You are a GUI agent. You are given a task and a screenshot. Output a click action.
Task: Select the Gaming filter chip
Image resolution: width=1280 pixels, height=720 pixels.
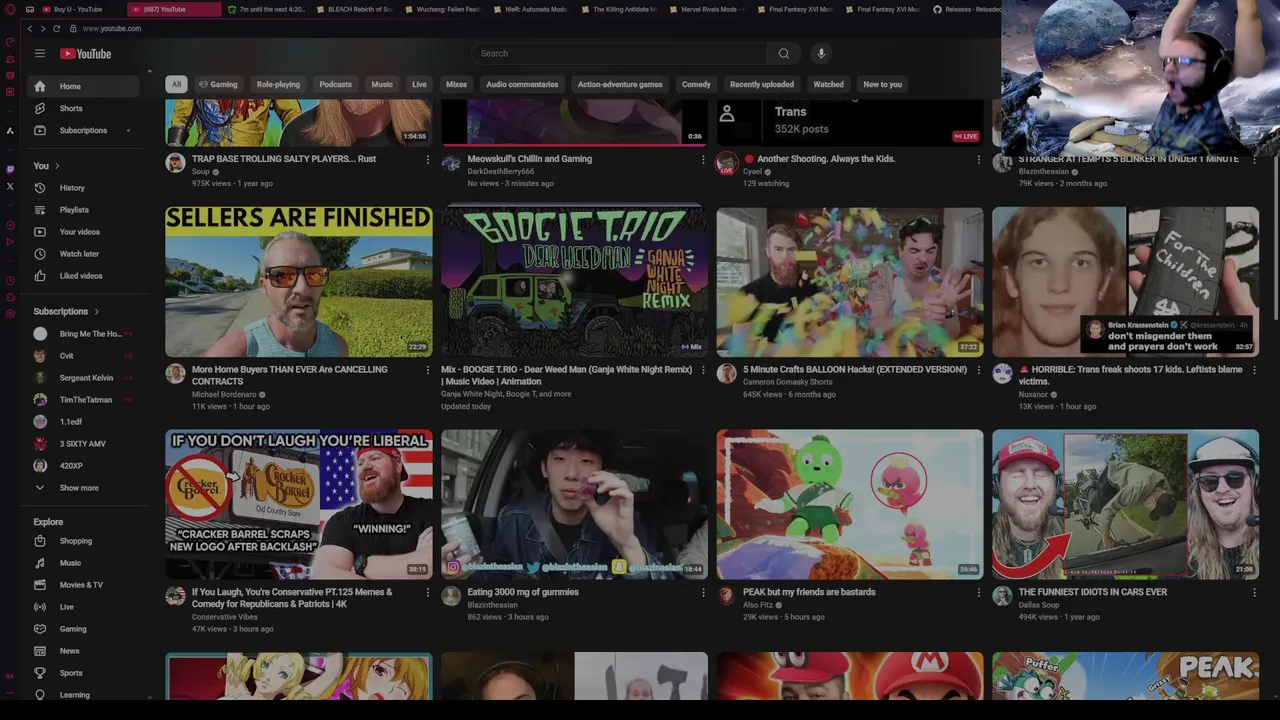pos(218,84)
